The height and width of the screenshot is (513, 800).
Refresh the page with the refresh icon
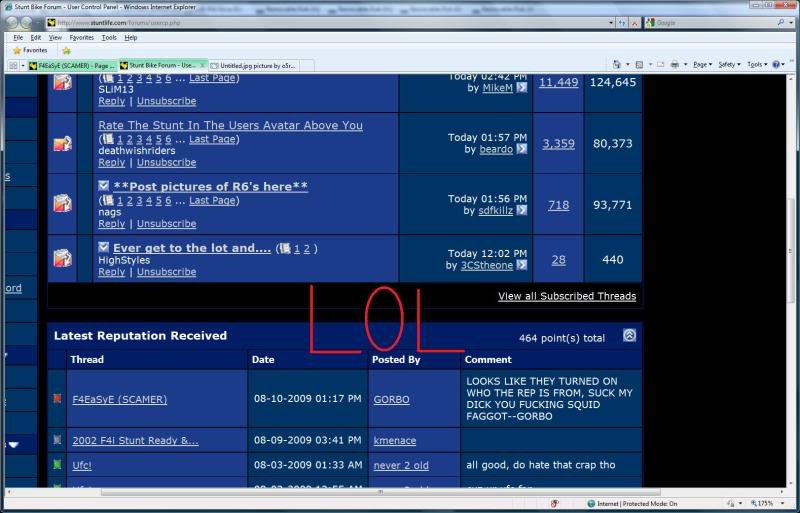click(x=622, y=23)
